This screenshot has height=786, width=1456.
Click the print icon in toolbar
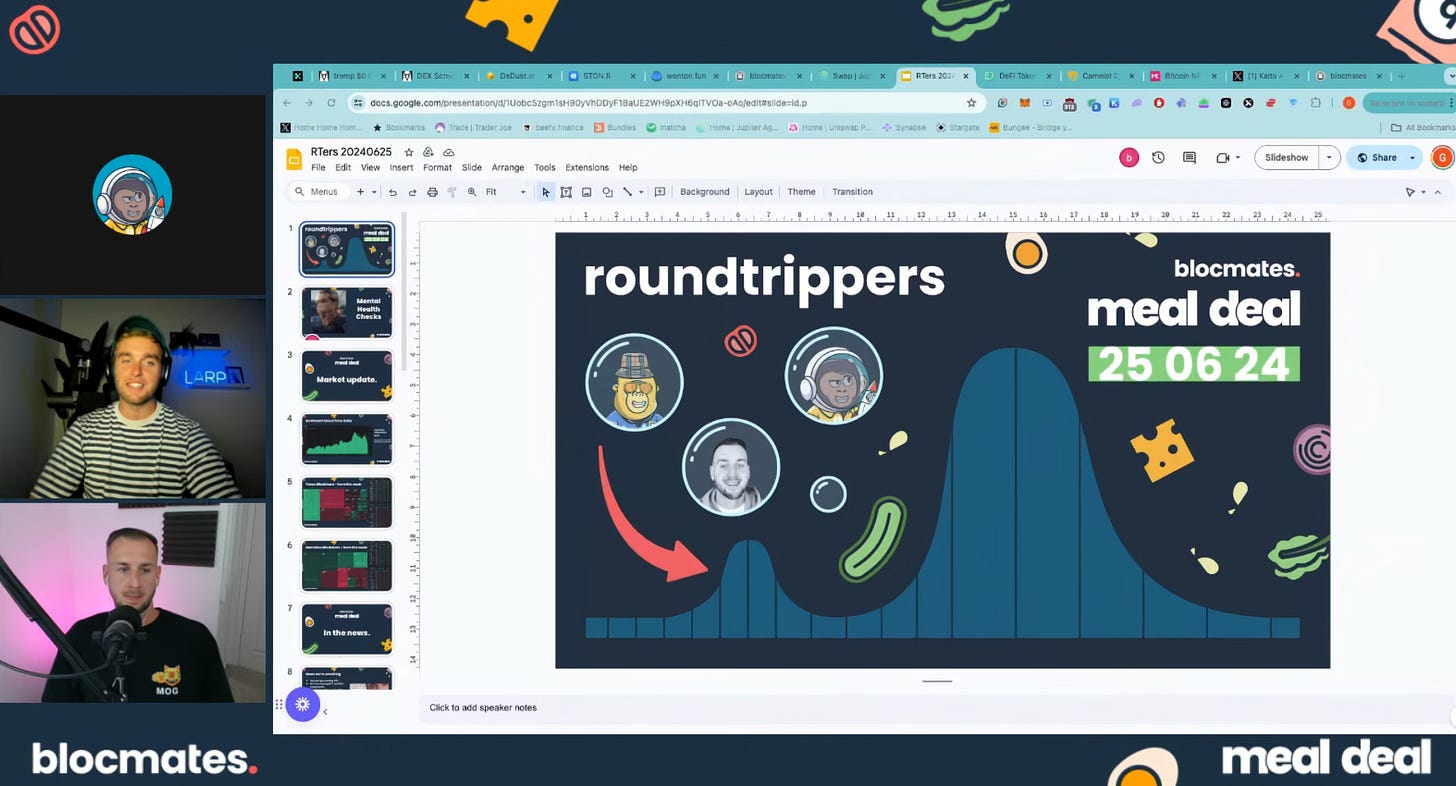(x=432, y=192)
